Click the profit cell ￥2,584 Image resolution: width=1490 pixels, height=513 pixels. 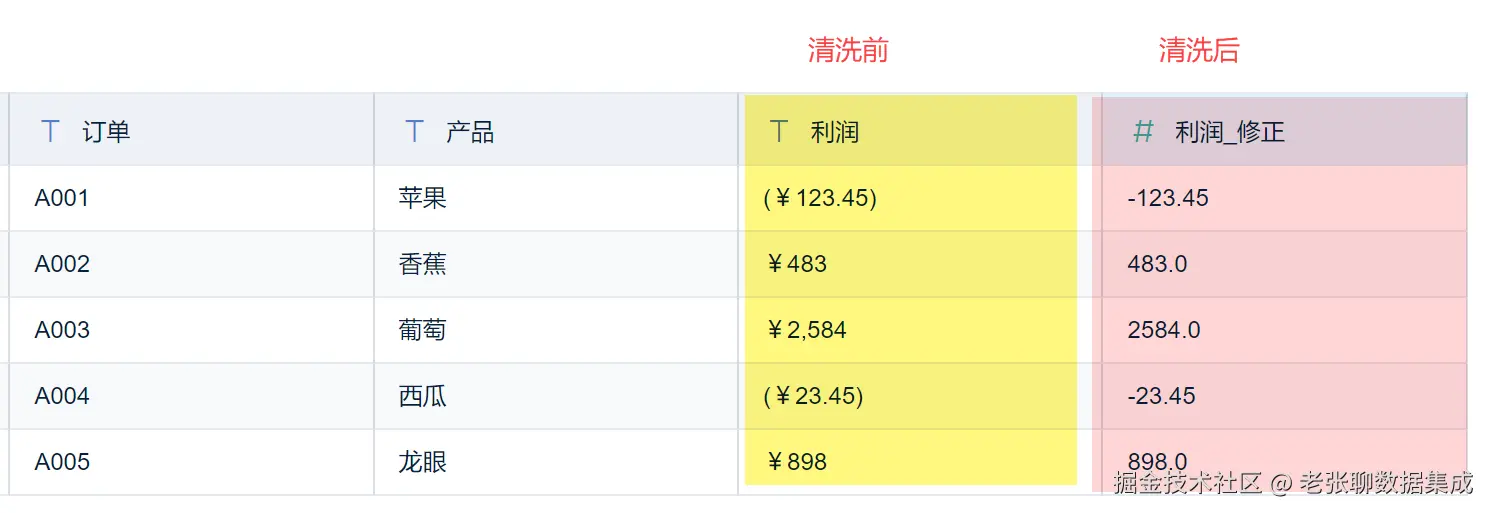[x=806, y=330]
